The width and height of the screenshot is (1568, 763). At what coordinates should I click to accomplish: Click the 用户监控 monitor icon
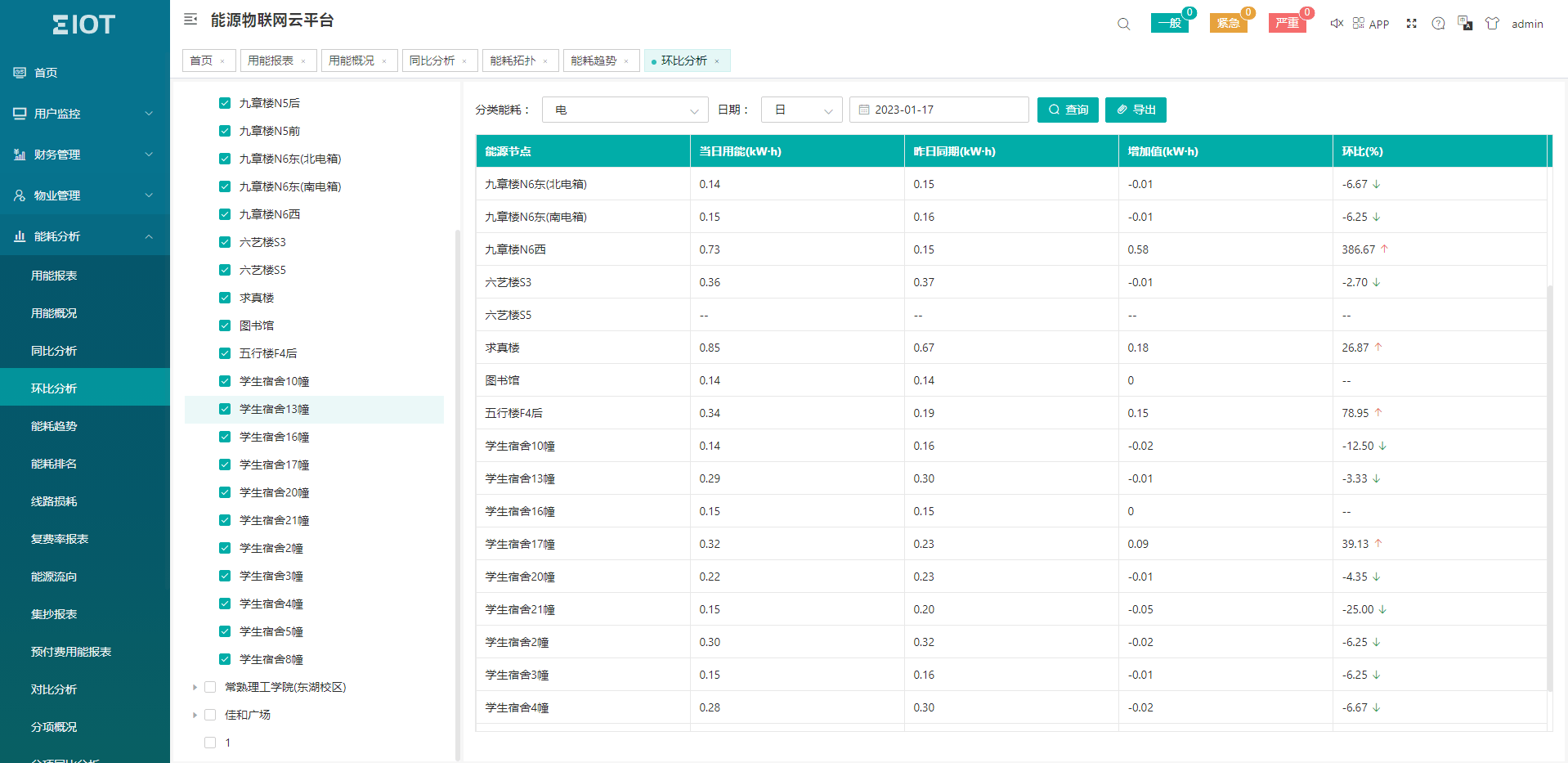pyautogui.click(x=20, y=114)
